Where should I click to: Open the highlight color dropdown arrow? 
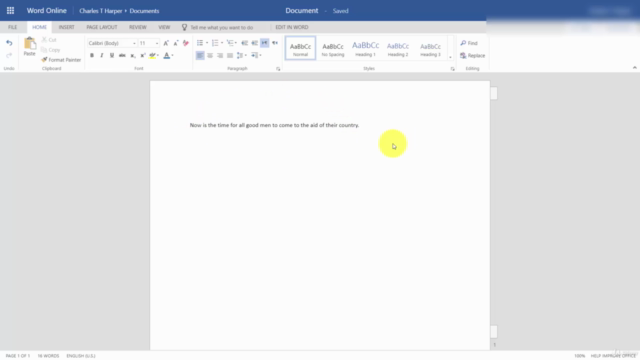(158, 56)
